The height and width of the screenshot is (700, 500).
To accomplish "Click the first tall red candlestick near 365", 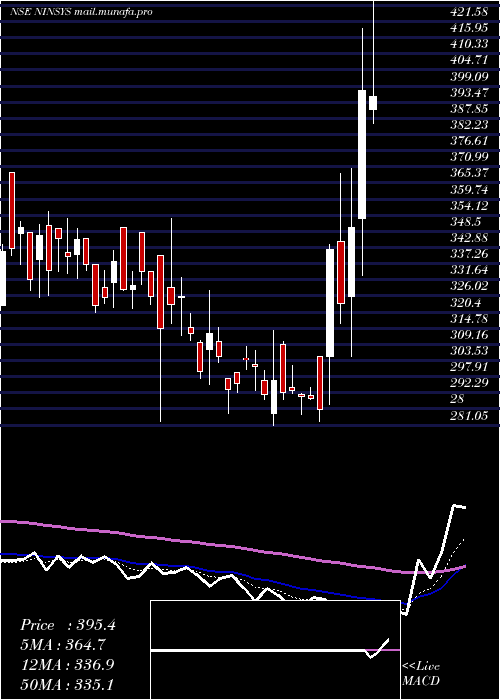I will point(12,210).
